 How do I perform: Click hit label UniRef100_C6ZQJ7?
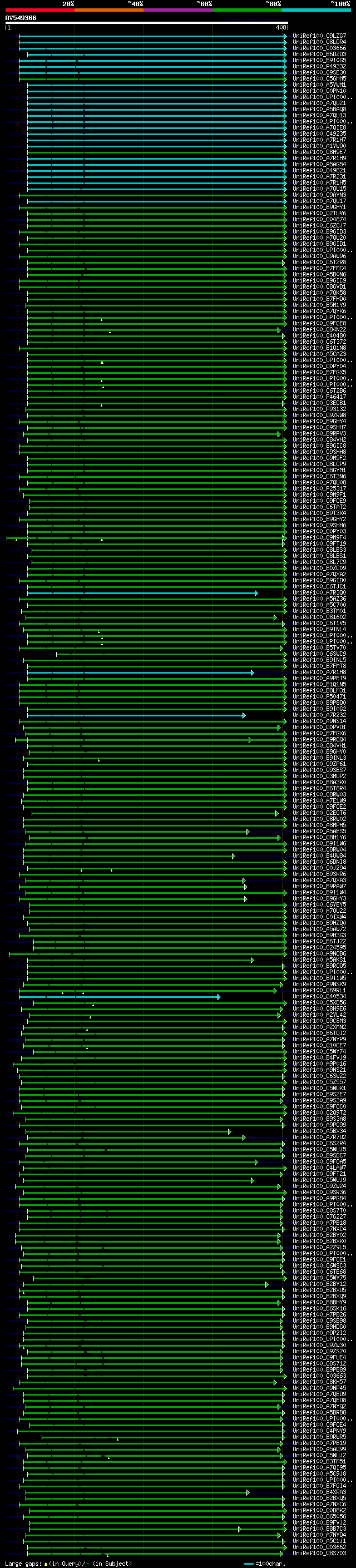[319, 225]
